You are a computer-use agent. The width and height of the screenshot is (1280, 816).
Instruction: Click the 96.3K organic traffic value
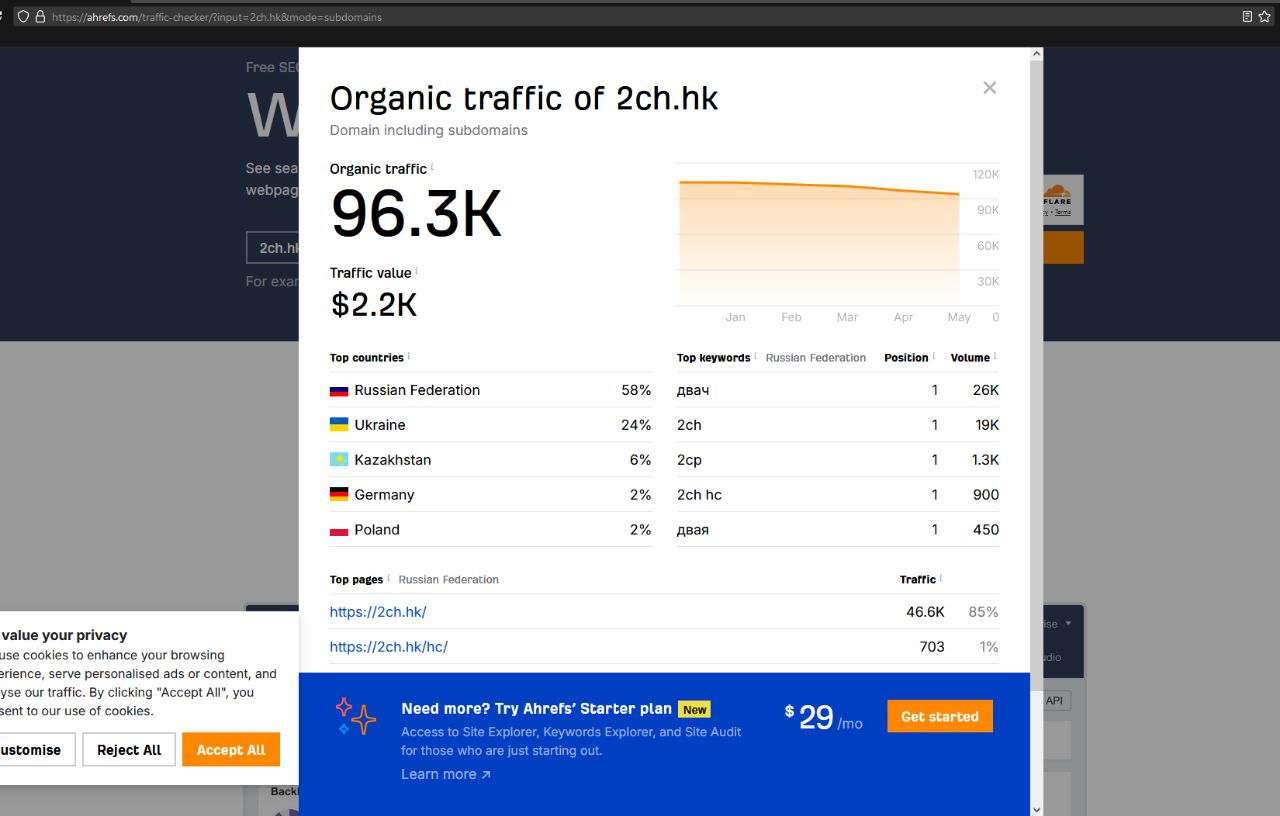[x=416, y=214]
